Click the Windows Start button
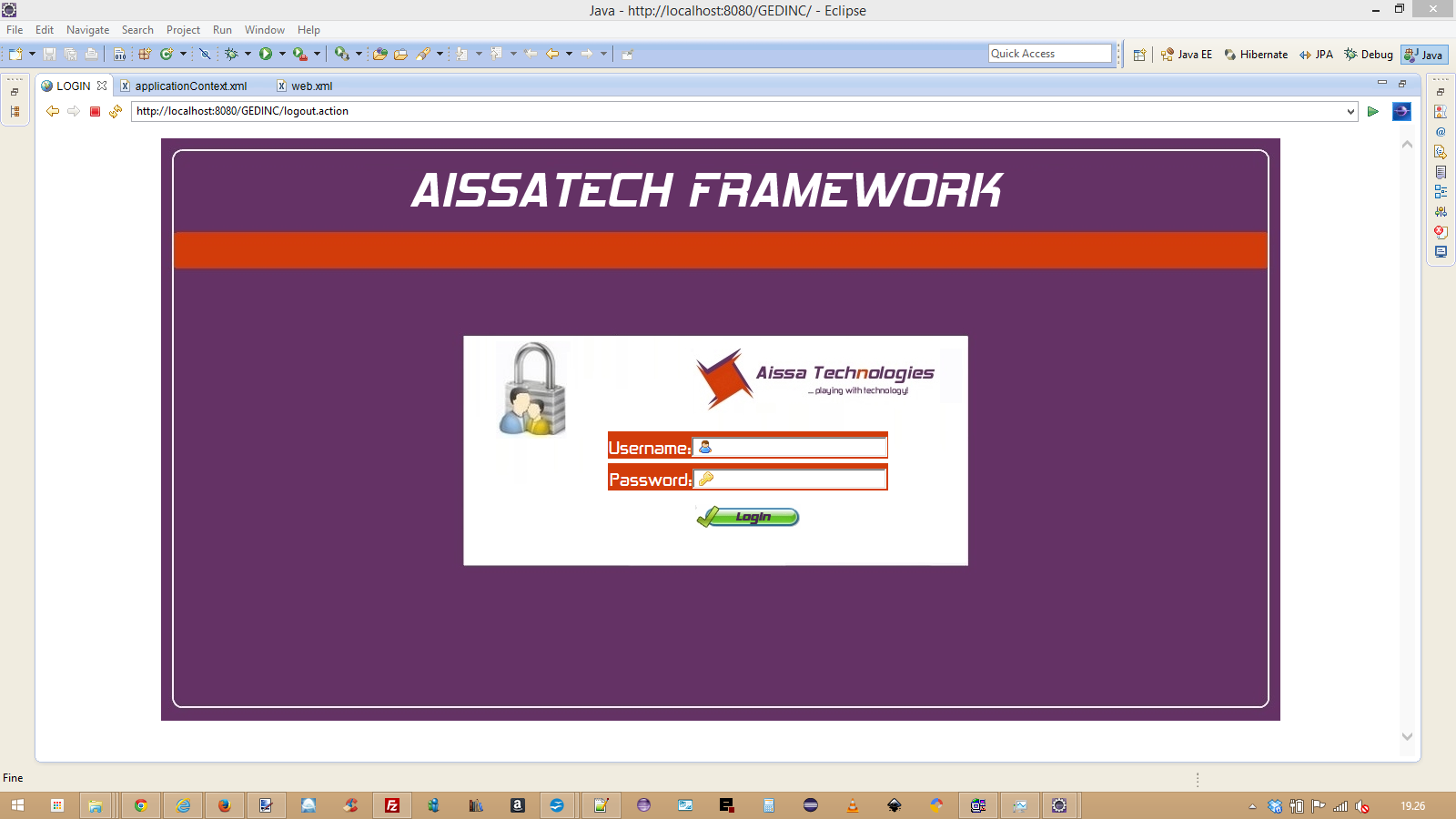Image resolution: width=1456 pixels, height=819 pixels. pos(17,805)
